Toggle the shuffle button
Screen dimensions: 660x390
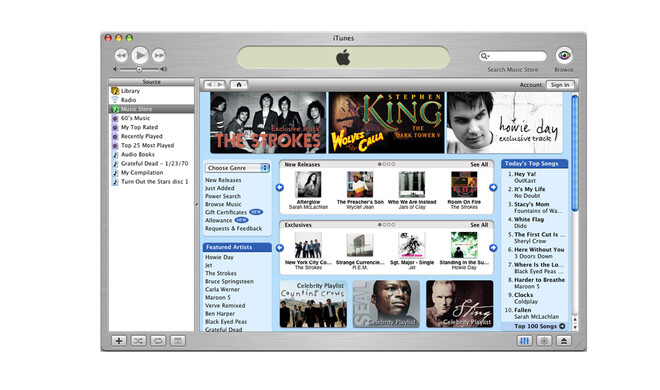138,341
